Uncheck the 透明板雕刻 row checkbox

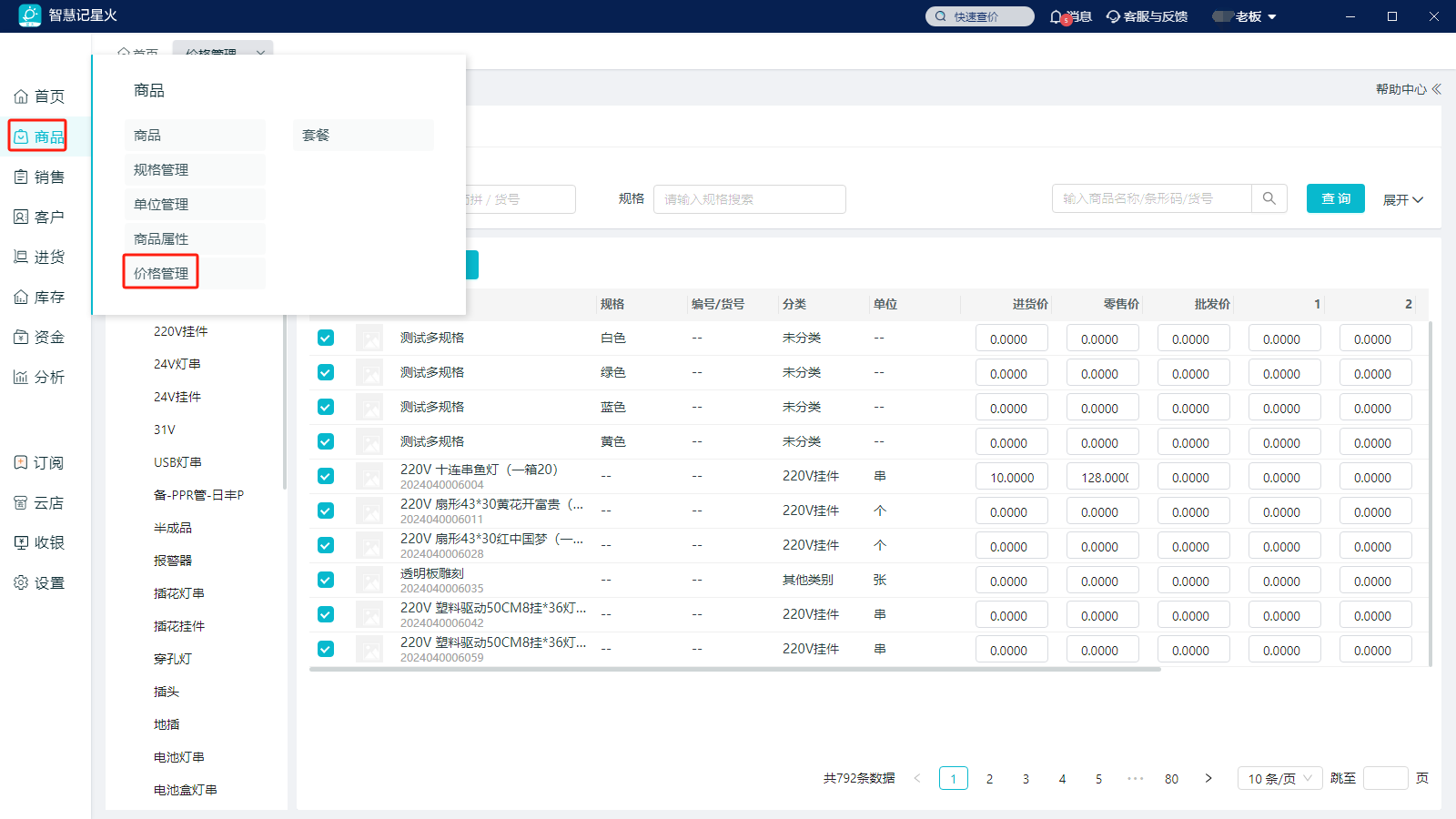pyautogui.click(x=326, y=580)
